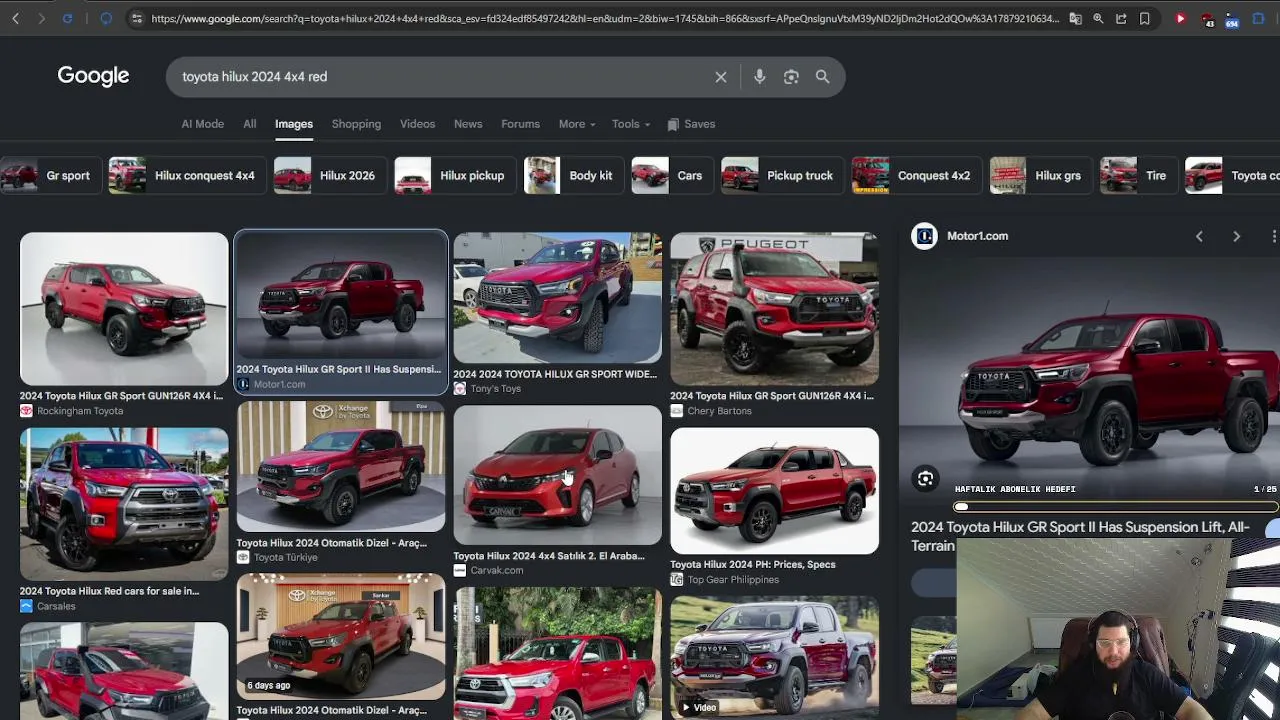Click the Lens search icon on preview image
The height and width of the screenshot is (720, 1280).
(925, 479)
